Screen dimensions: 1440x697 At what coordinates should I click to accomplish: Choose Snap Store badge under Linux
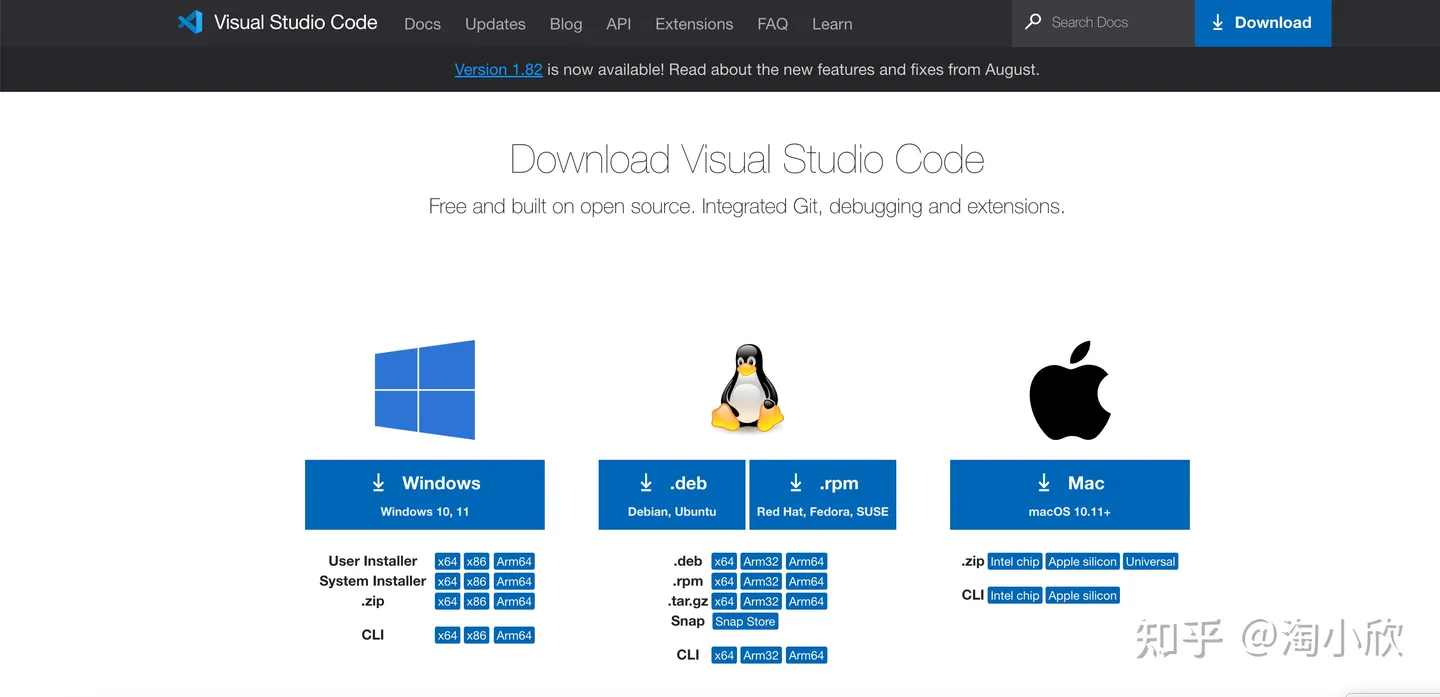coord(745,622)
